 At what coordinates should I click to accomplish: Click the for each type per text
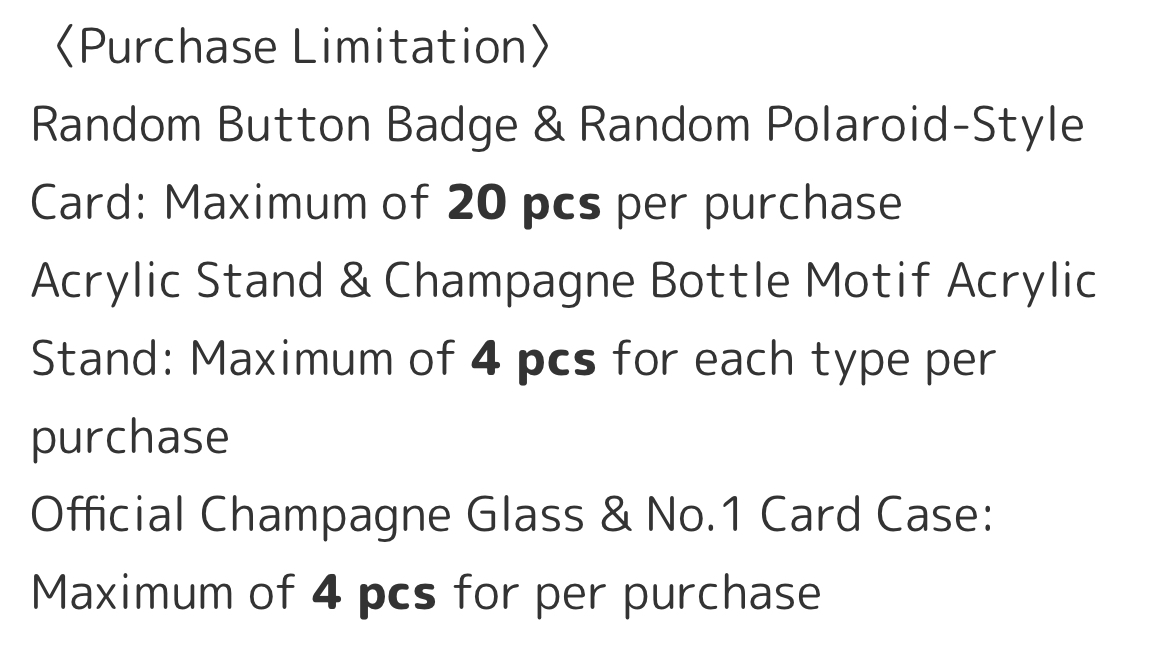[x=804, y=361]
